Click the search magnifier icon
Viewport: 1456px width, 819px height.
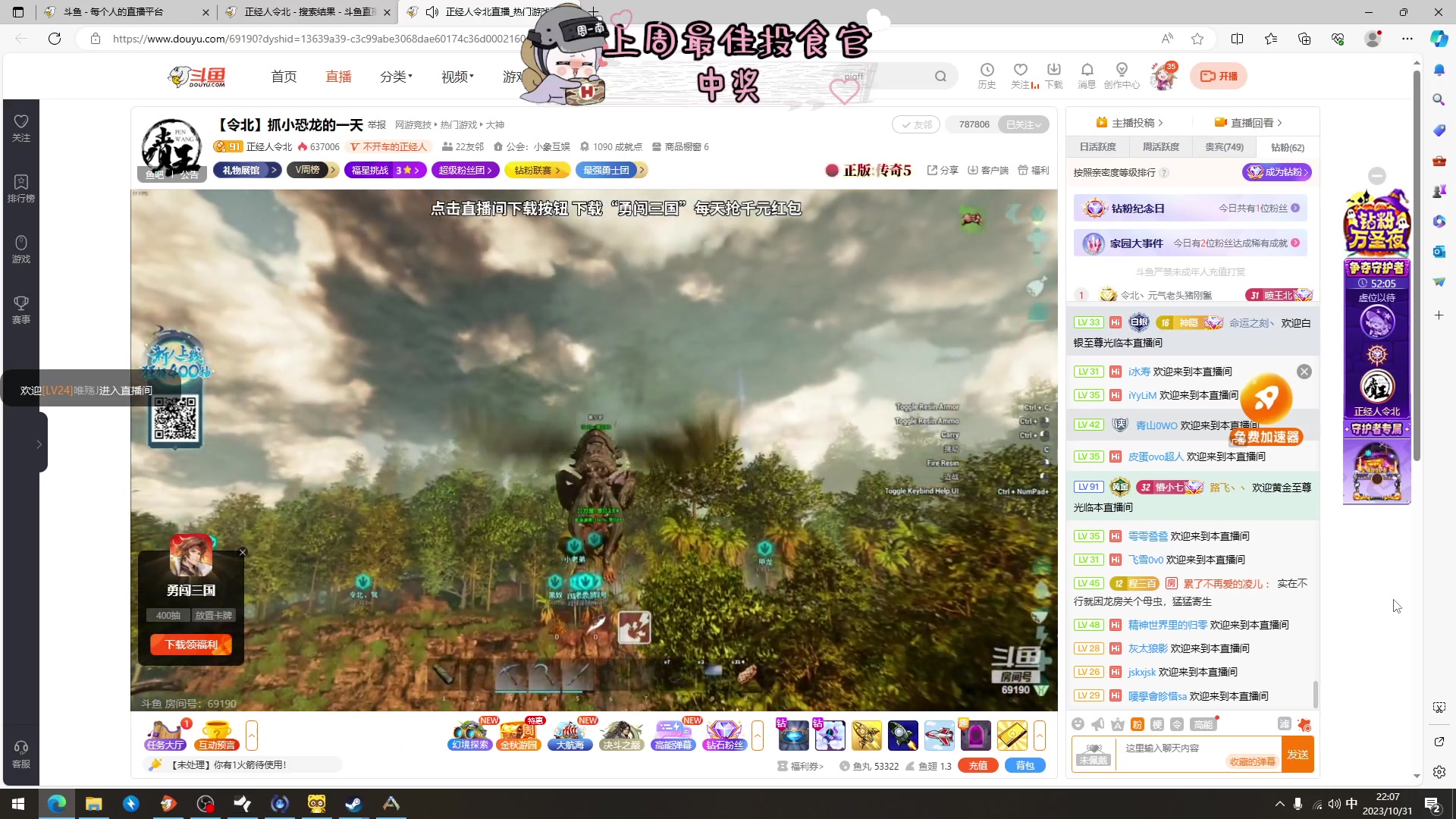[940, 76]
